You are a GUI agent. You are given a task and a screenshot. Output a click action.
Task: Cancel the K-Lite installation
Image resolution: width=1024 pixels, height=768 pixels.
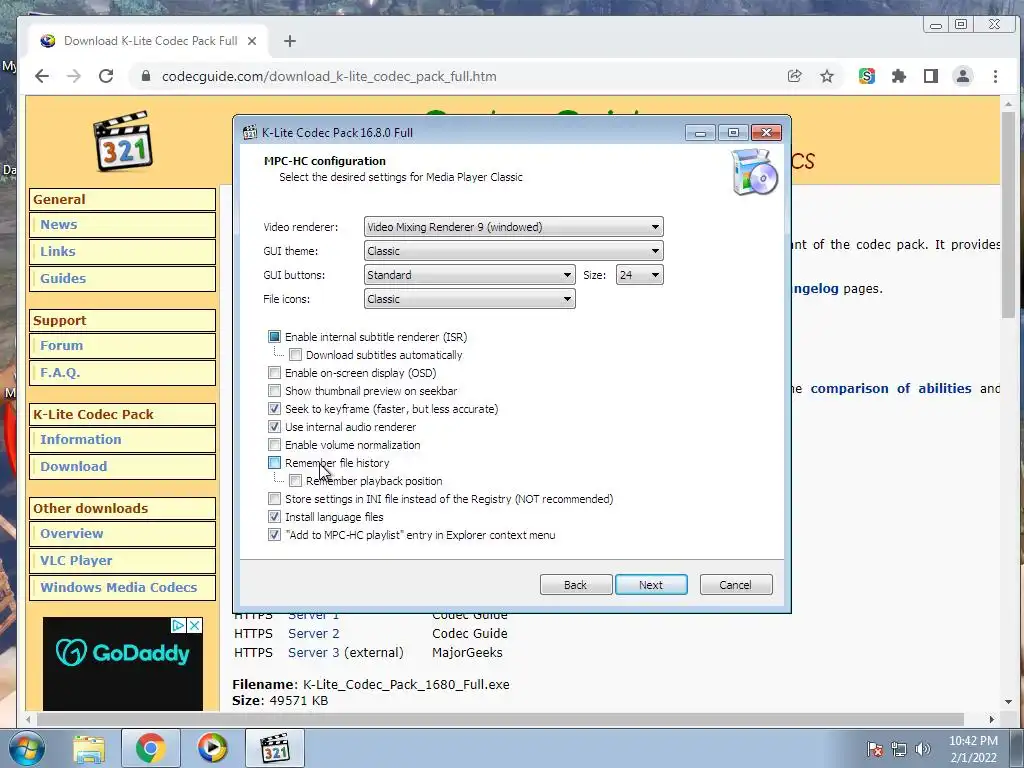pos(736,585)
